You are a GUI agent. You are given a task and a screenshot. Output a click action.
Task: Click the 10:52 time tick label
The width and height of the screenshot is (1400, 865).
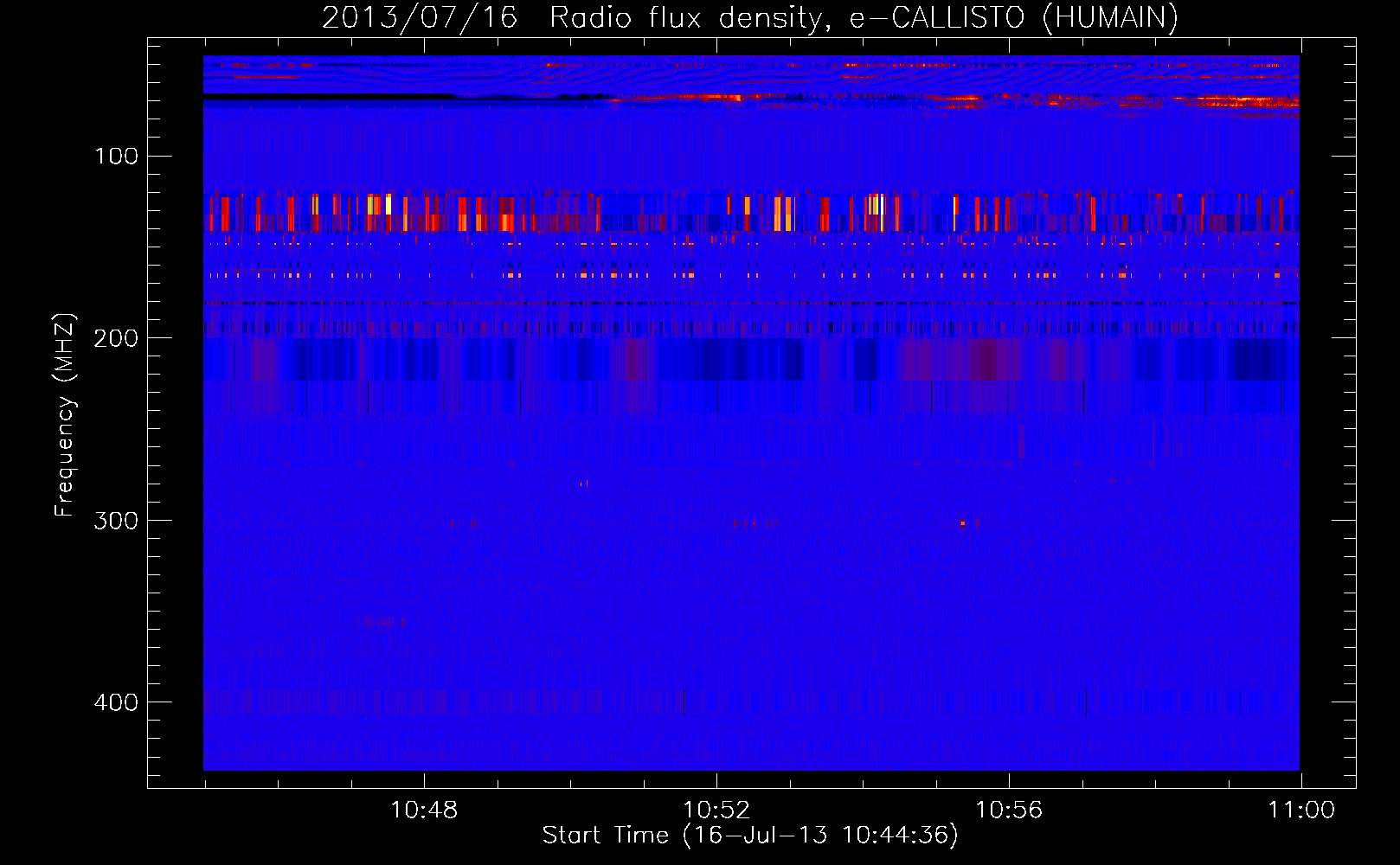(716, 810)
